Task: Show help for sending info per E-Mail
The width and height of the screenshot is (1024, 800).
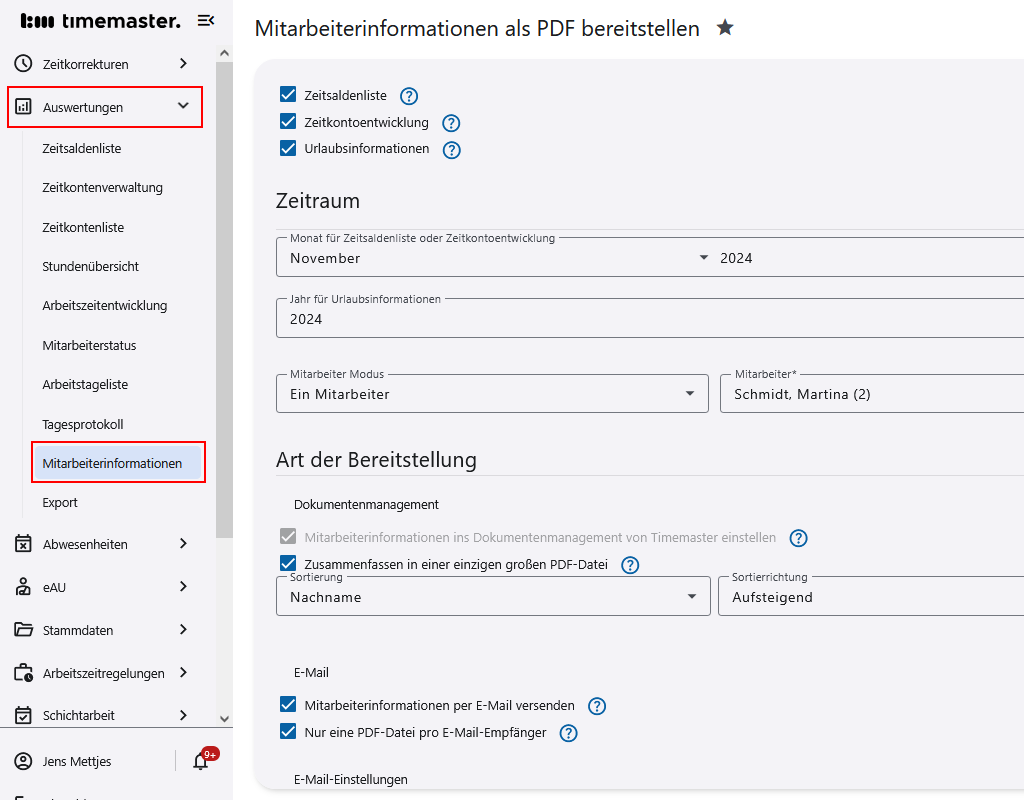Action: pos(597,706)
